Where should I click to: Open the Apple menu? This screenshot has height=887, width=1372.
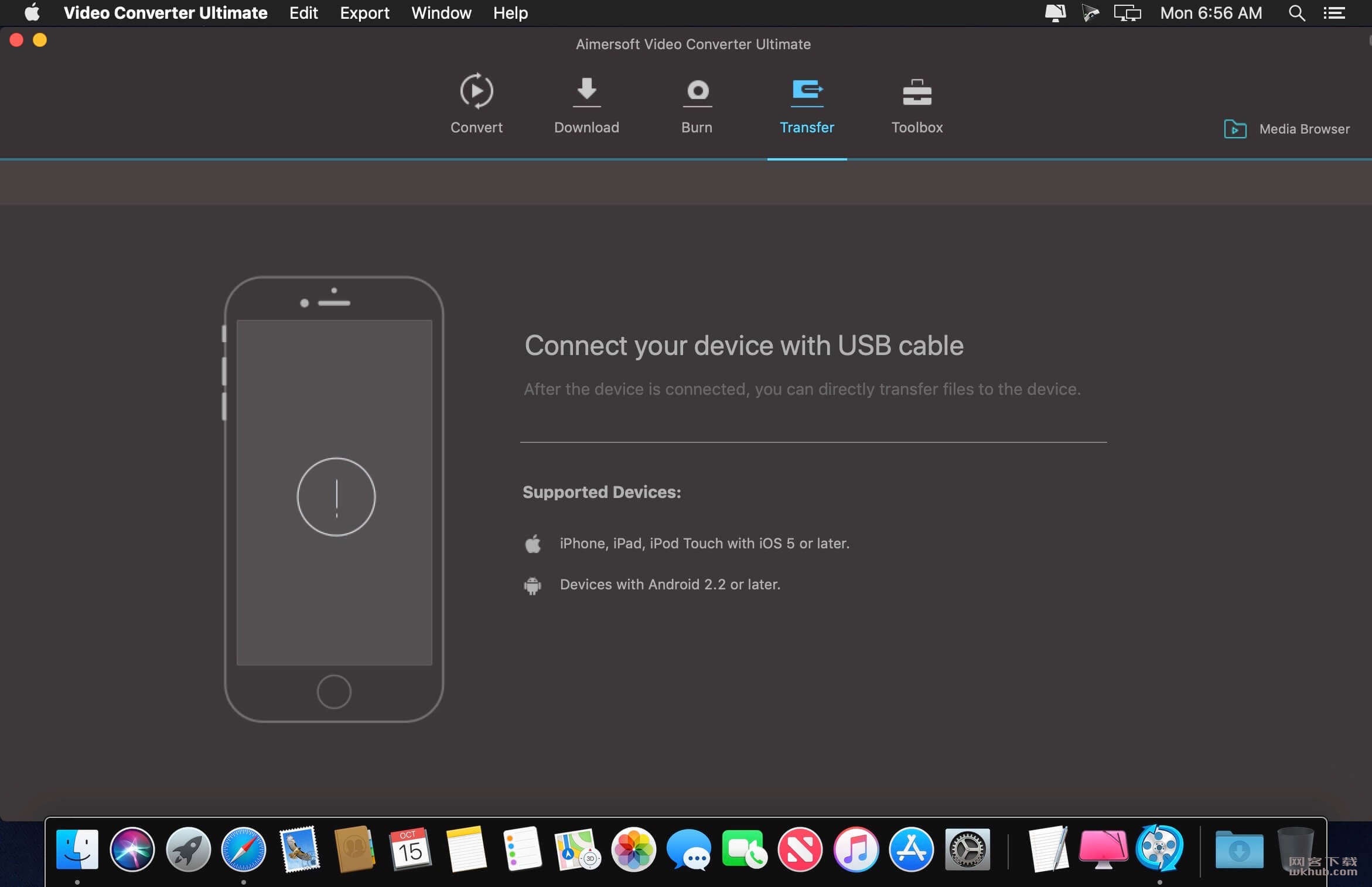click(32, 13)
